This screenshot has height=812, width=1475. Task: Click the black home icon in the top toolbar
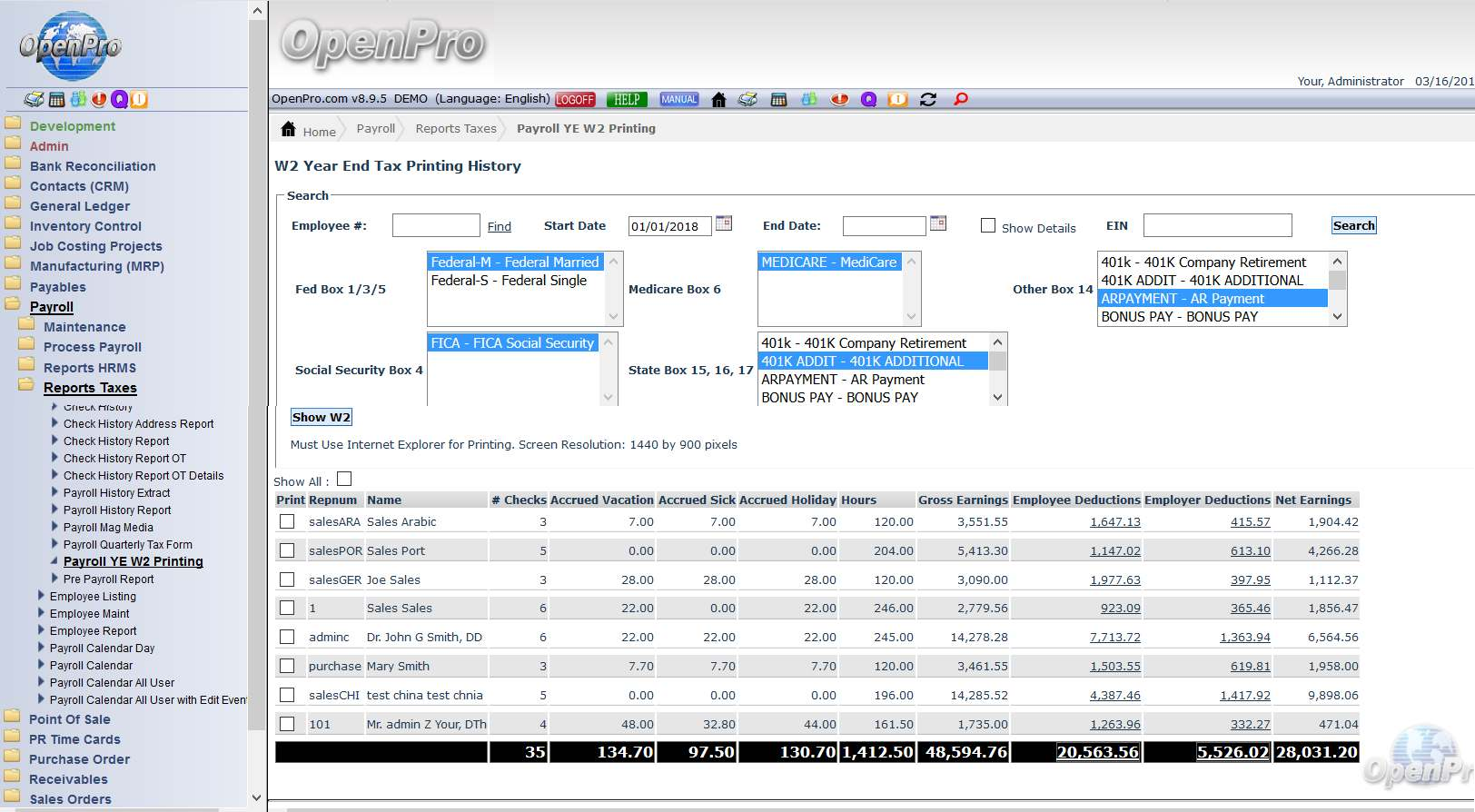(x=718, y=100)
